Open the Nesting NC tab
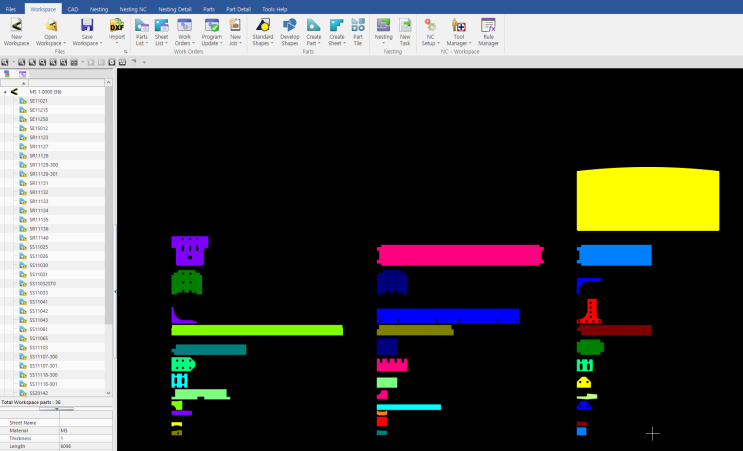The image size is (743, 451). [x=133, y=9]
